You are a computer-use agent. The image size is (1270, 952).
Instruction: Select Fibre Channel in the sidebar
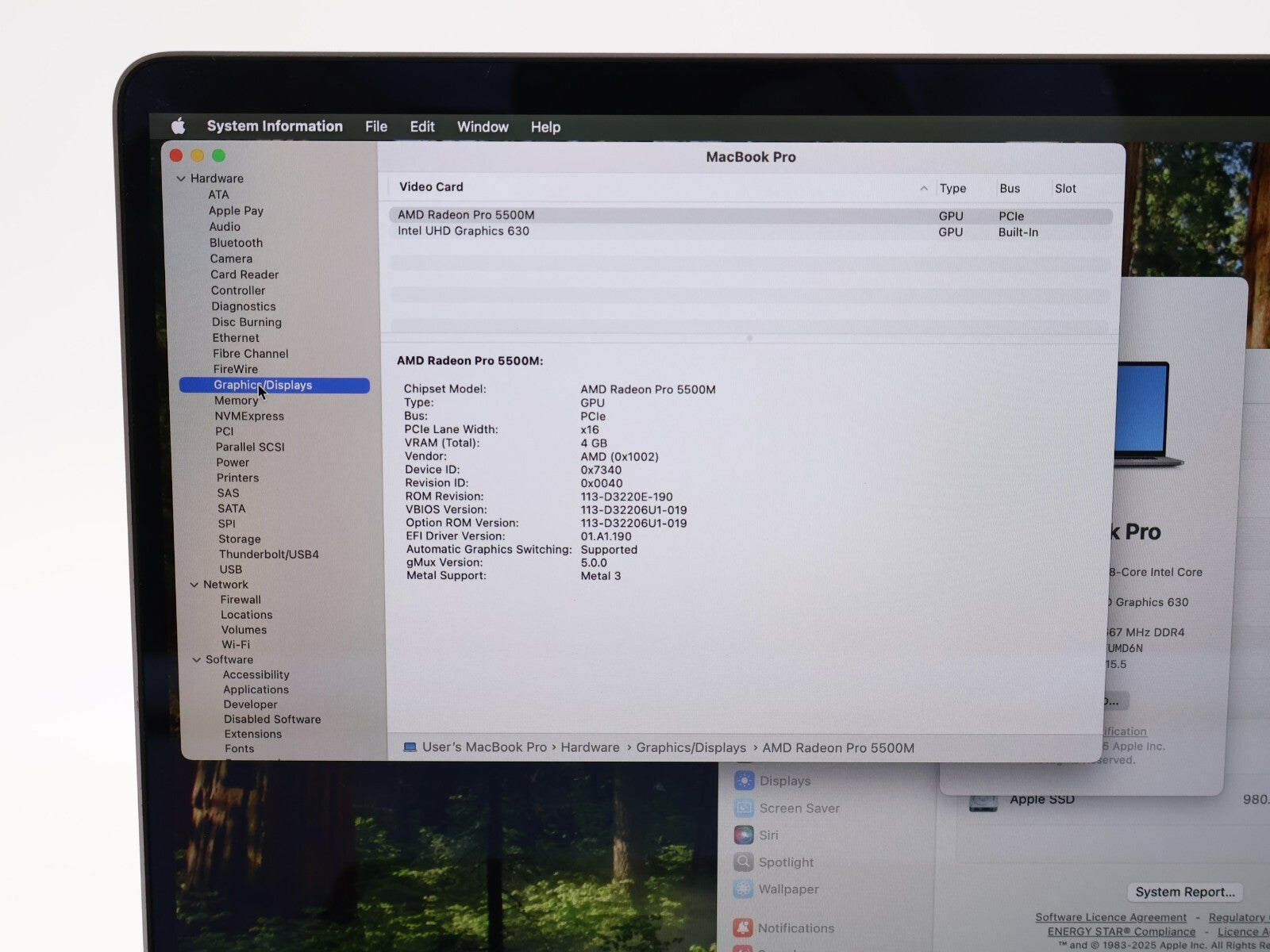(x=251, y=354)
